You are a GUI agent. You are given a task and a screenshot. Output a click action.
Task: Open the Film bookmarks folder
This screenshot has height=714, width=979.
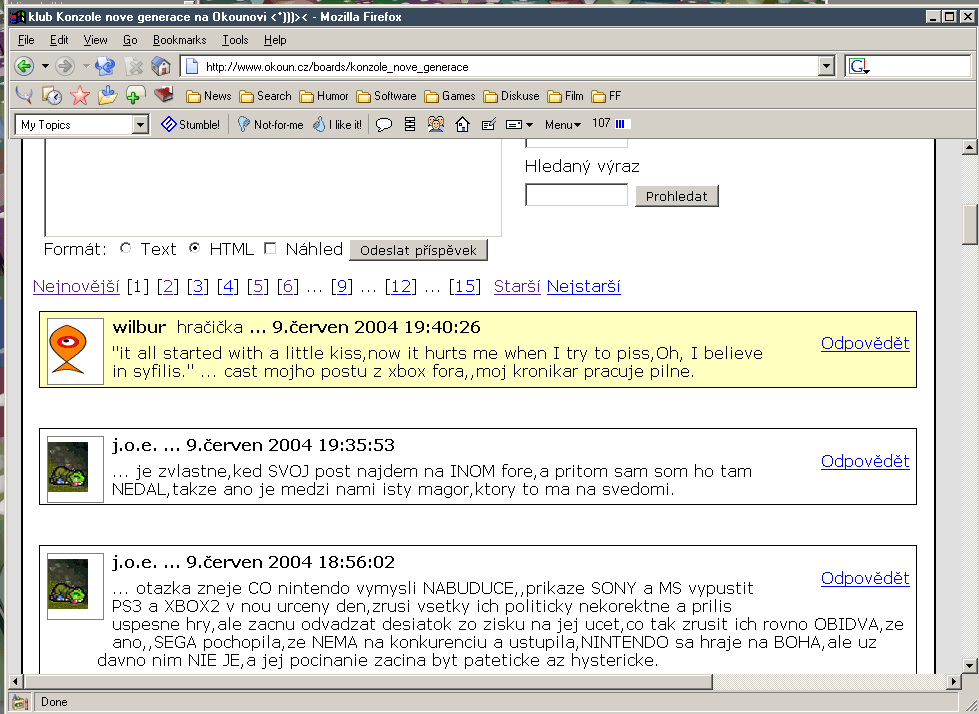pyautogui.click(x=566, y=95)
